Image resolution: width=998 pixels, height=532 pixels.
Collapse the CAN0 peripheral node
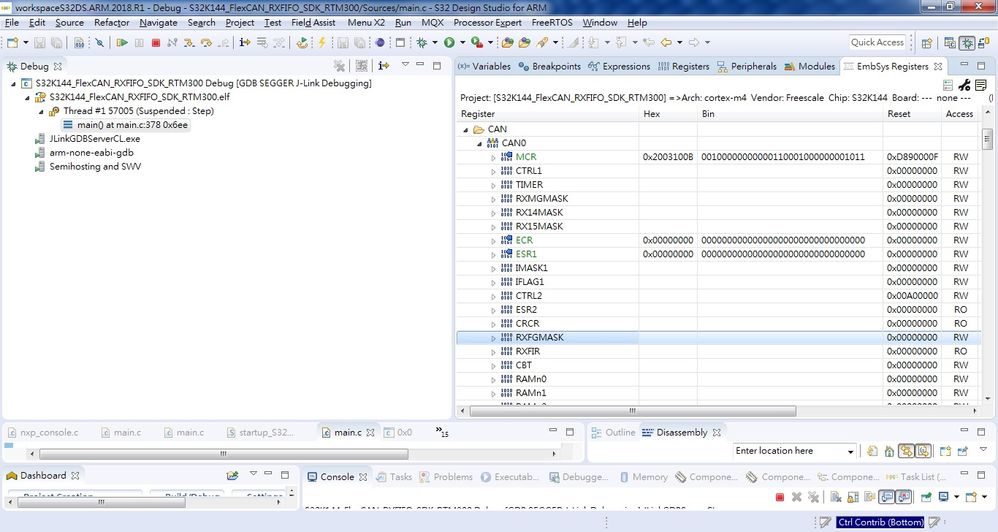[x=479, y=143]
